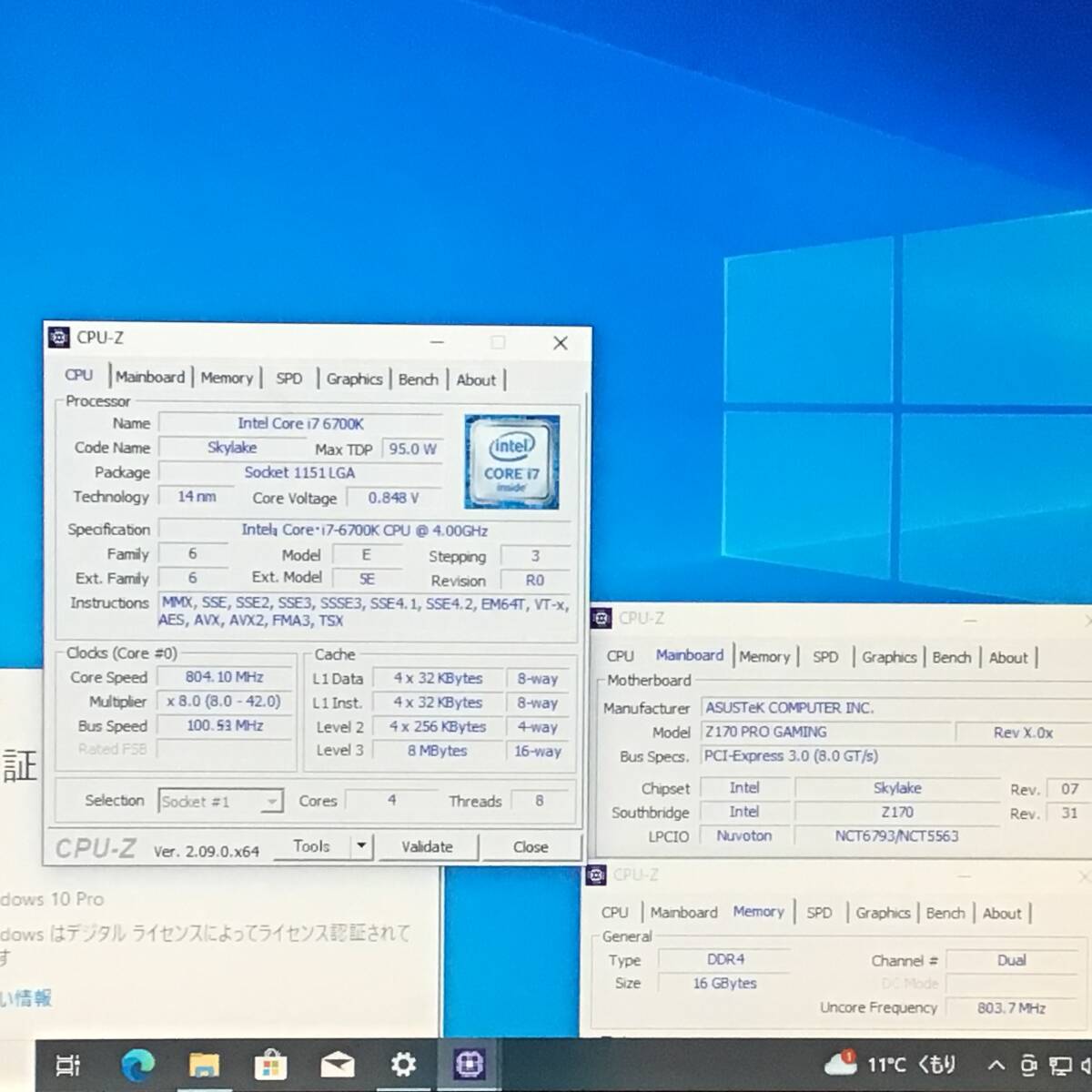The width and height of the screenshot is (1092, 1092).
Task: Switch to Mainboard tab in front CPU-Z window
Action: click(150, 378)
